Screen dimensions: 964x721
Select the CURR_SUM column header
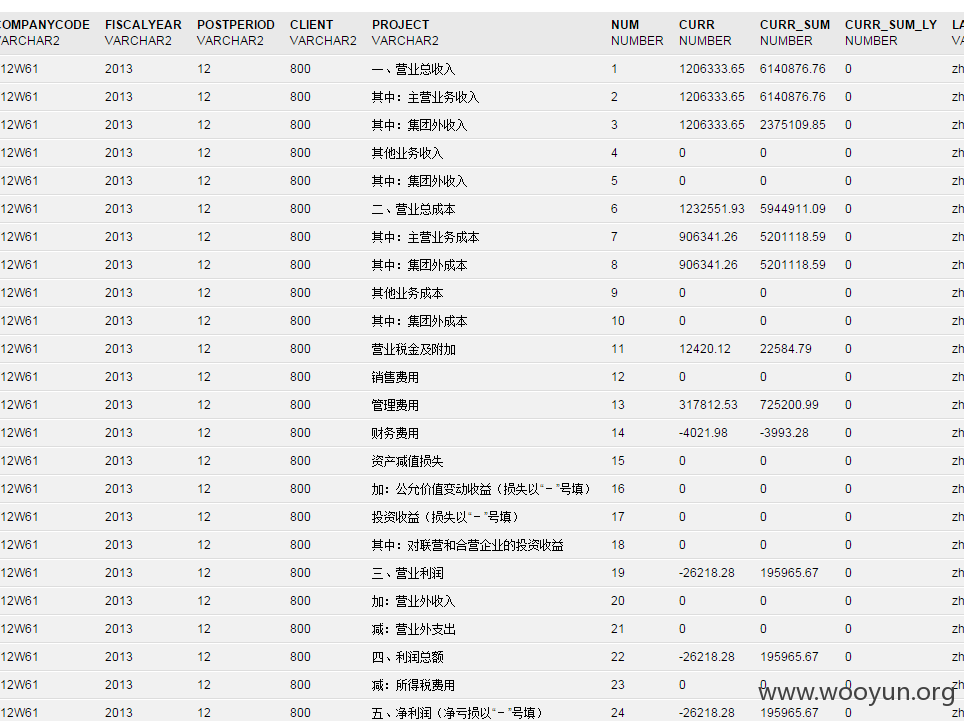click(794, 25)
